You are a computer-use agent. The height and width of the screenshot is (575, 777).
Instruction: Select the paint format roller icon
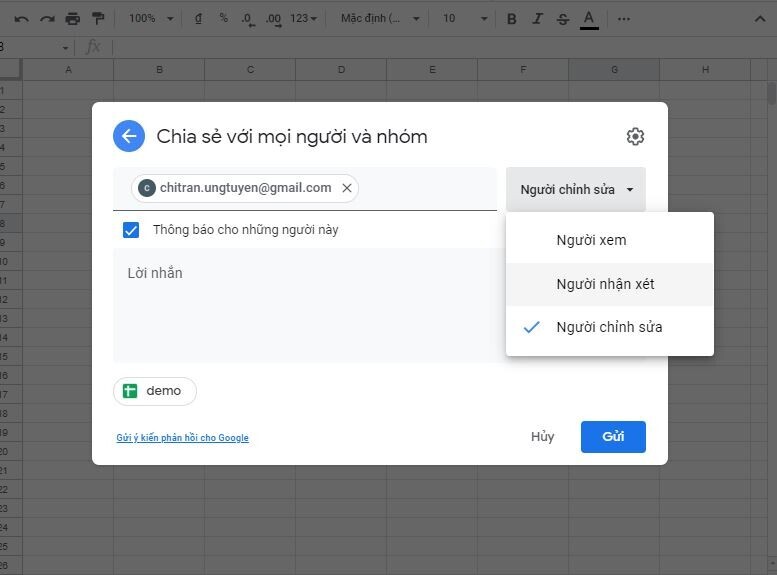pos(98,19)
